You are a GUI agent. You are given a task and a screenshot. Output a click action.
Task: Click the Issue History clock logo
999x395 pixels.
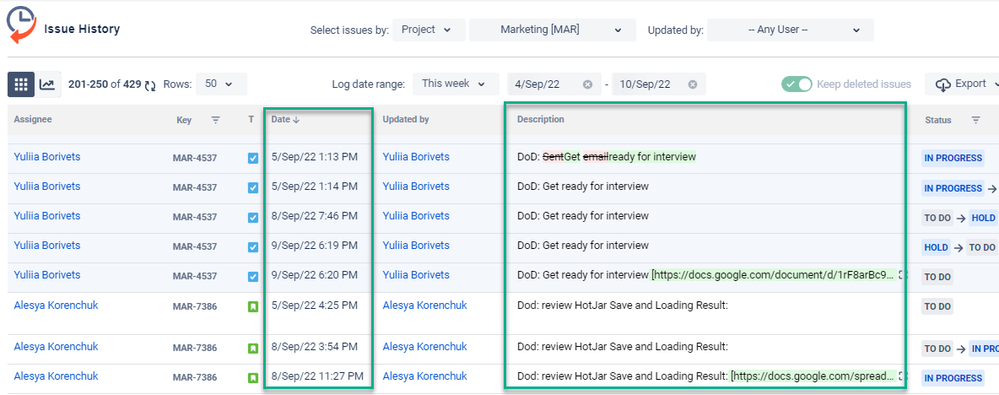[x=21, y=25]
